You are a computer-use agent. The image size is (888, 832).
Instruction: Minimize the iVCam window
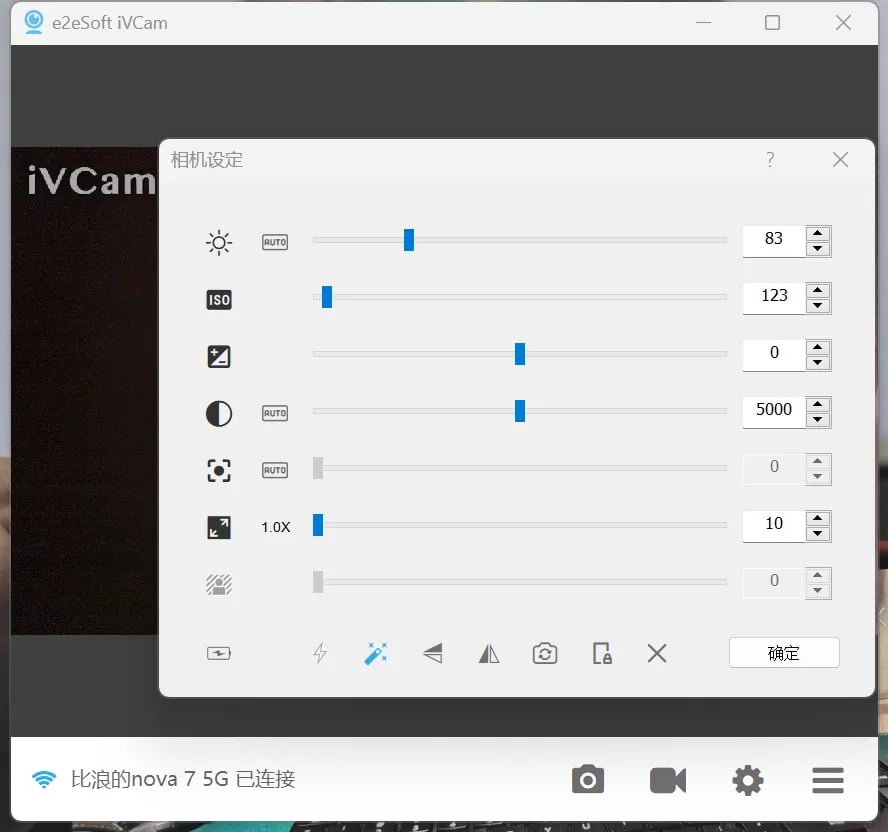click(x=703, y=23)
